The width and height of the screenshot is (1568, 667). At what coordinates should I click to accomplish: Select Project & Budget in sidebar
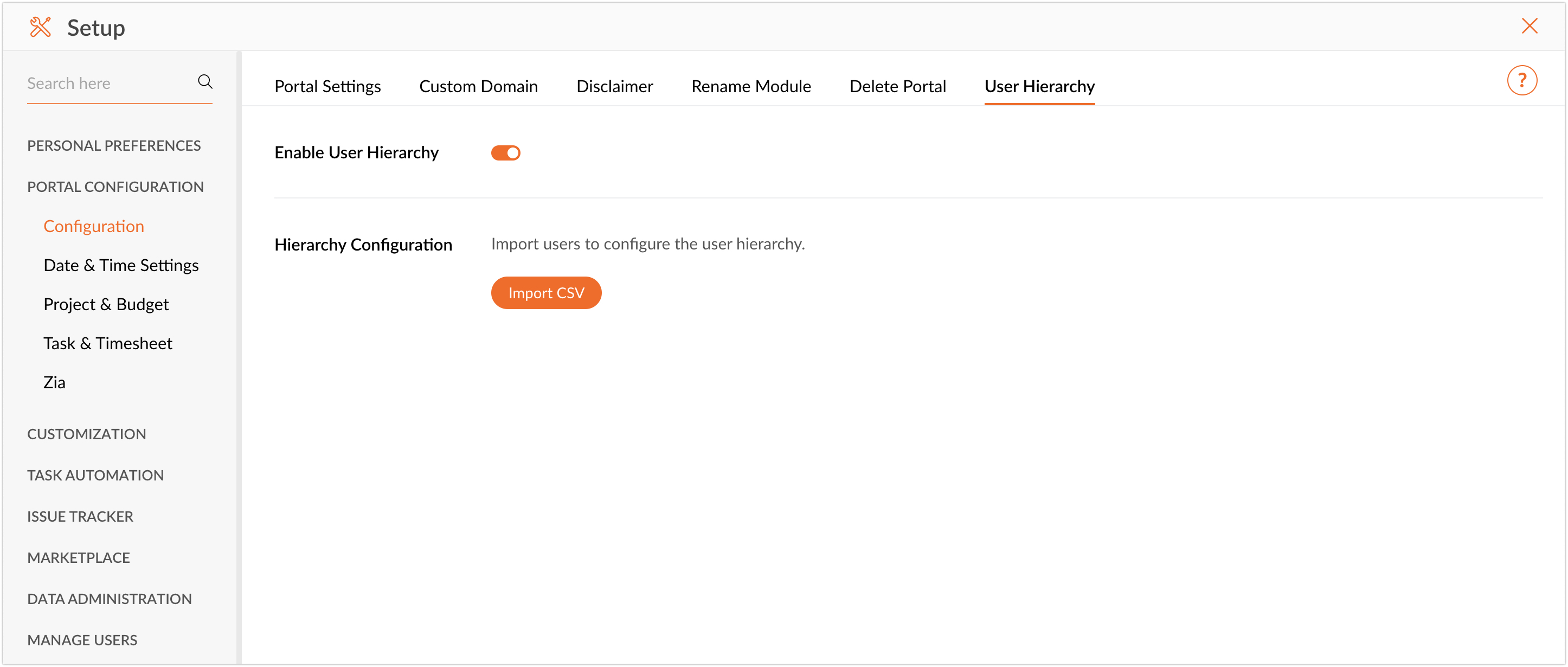(106, 304)
